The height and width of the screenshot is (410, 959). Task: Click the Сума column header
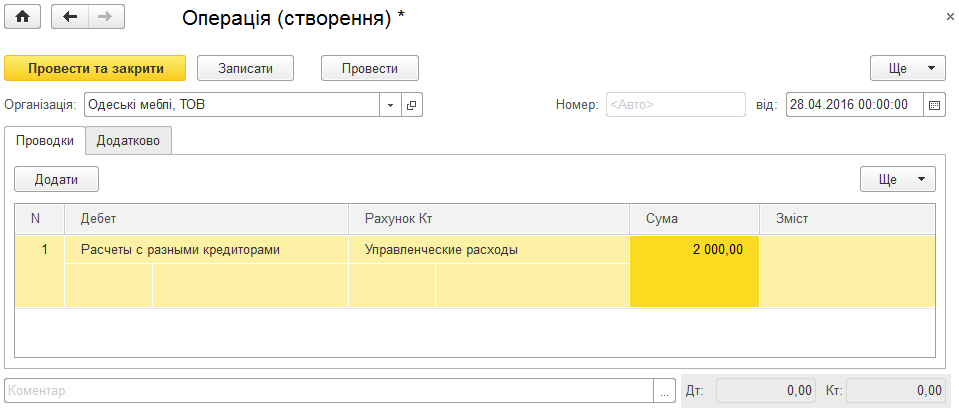coord(694,218)
